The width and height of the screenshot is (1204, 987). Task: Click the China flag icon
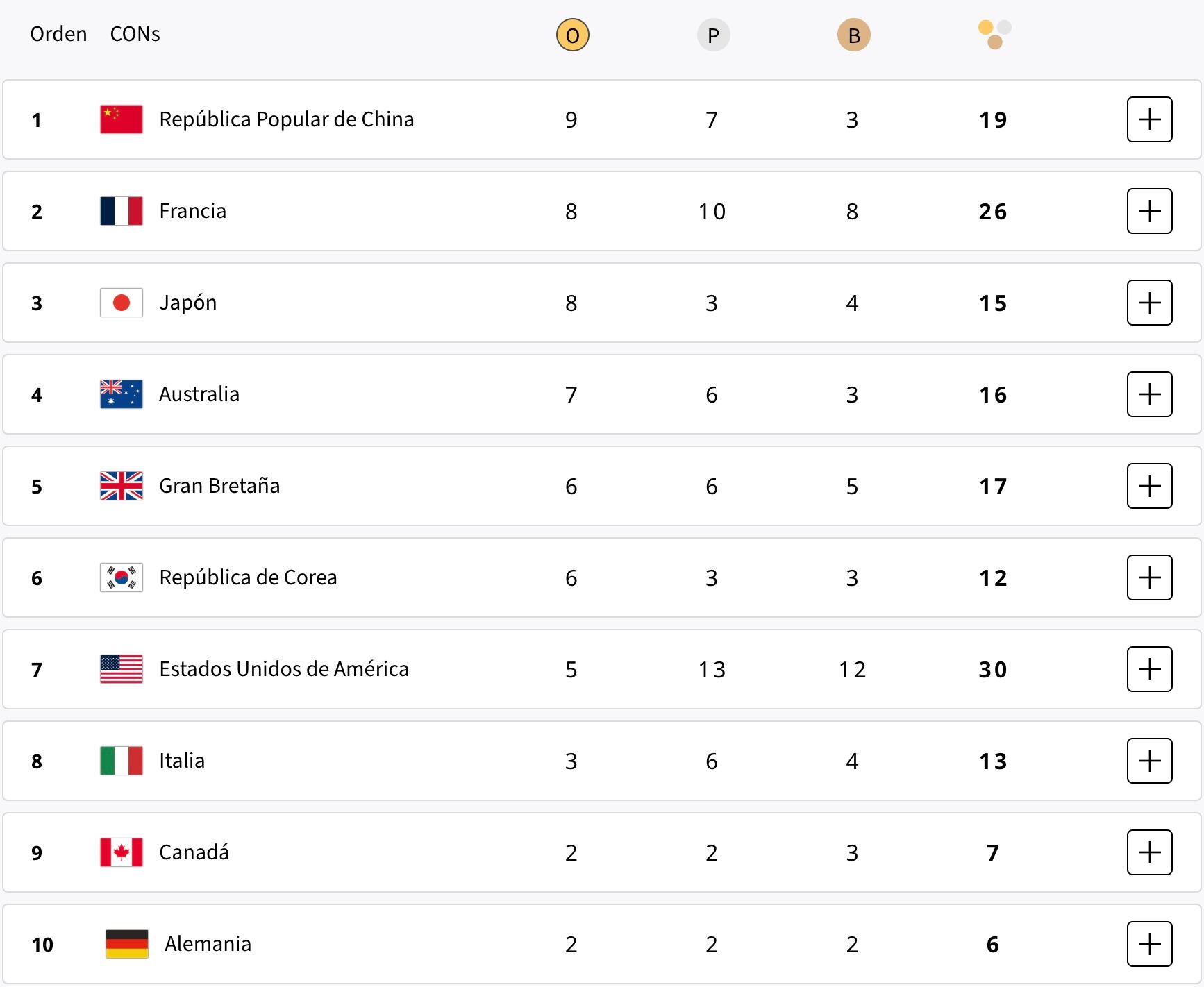coord(122,119)
